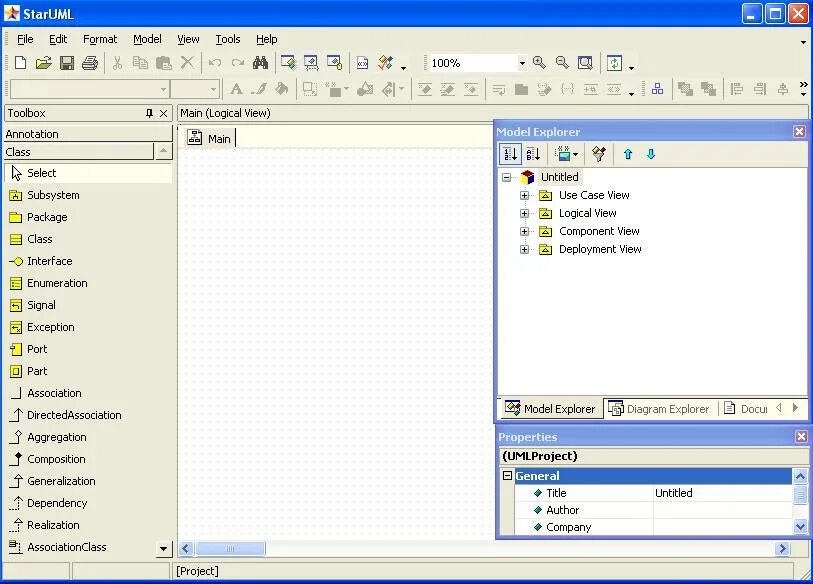Click the Save diskette icon

(67, 63)
